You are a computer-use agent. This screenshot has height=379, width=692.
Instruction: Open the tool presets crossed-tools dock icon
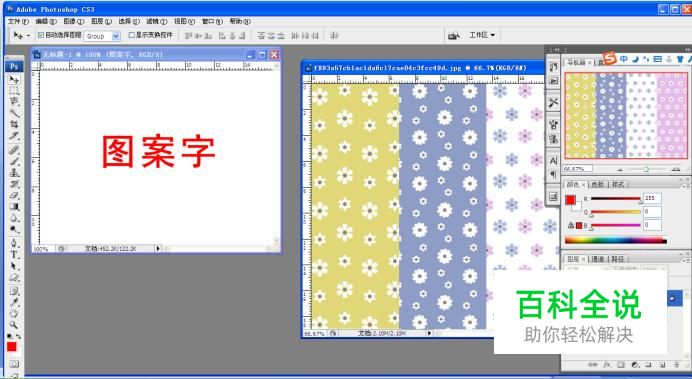(x=553, y=103)
